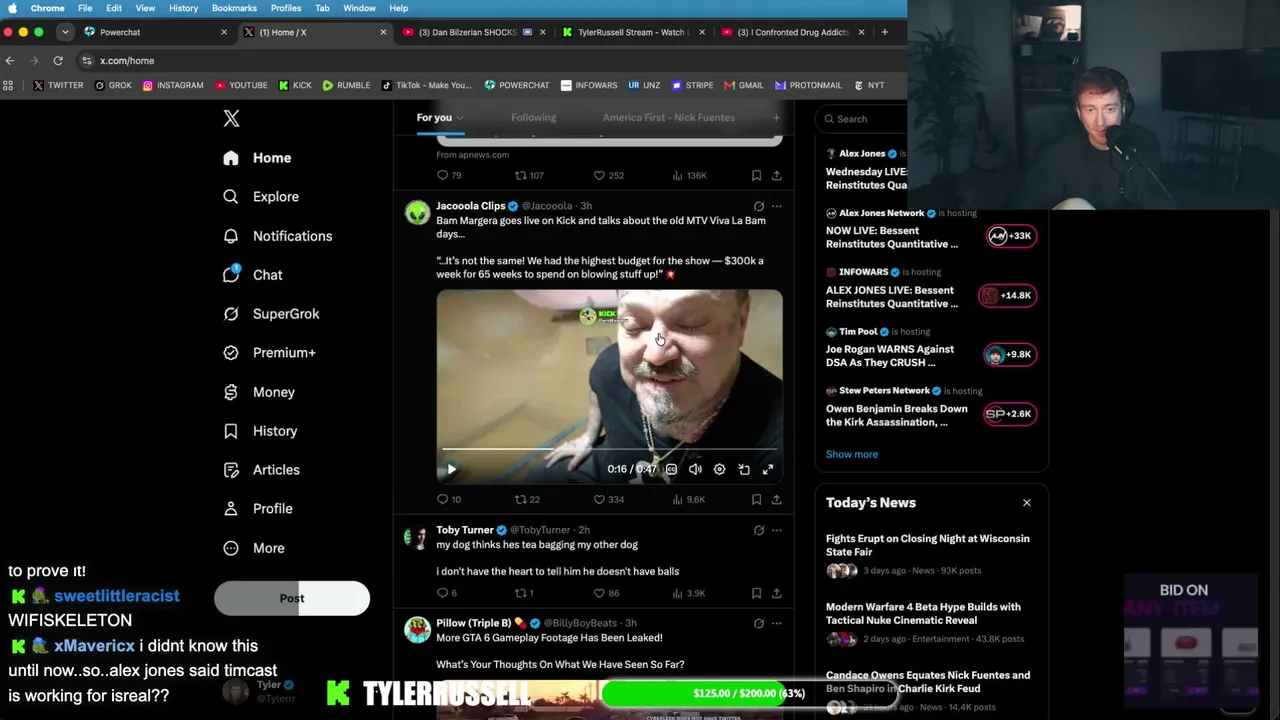This screenshot has height=720, width=1280.
Task: Open Chrome tab search dropdown
Action: (65, 32)
